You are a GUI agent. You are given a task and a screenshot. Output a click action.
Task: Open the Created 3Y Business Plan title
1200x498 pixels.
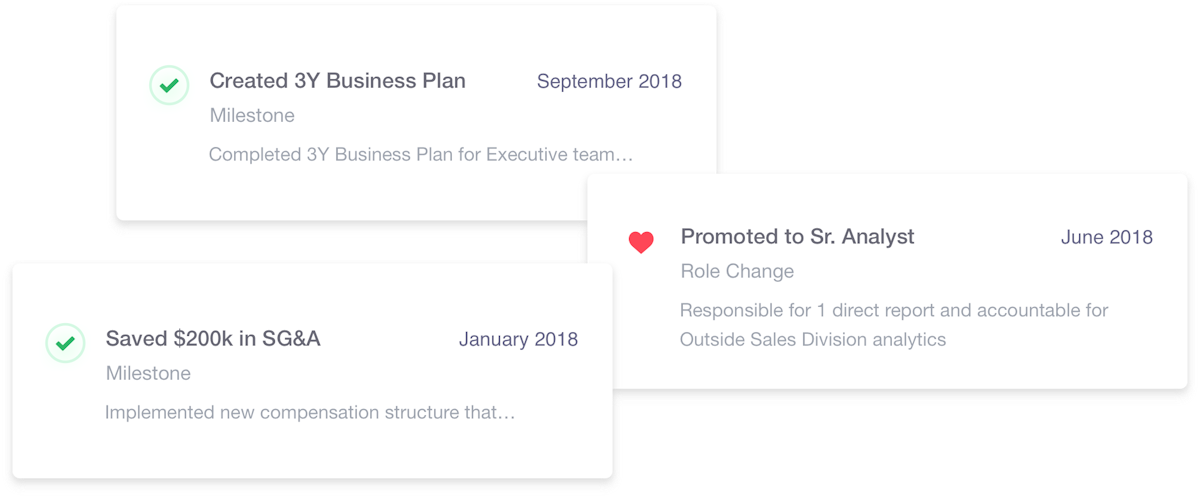[x=337, y=81]
